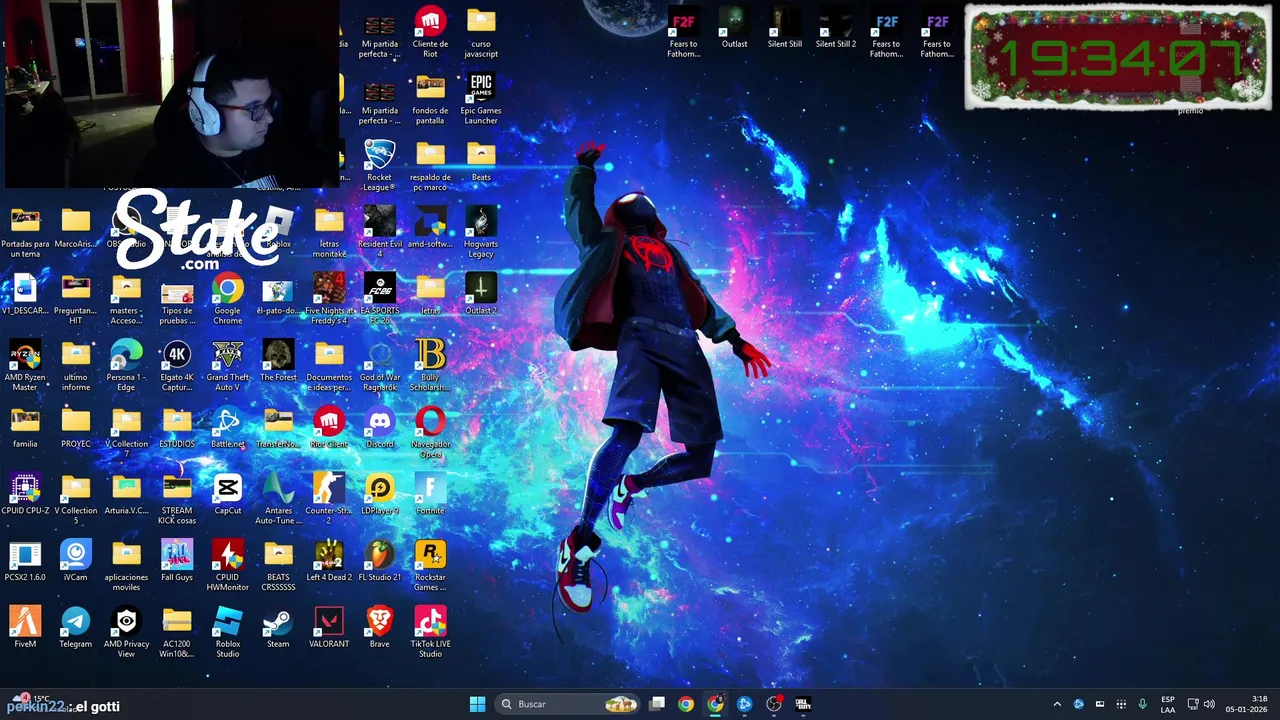Open the Windows Start menu
1280x720 pixels.
477,704
